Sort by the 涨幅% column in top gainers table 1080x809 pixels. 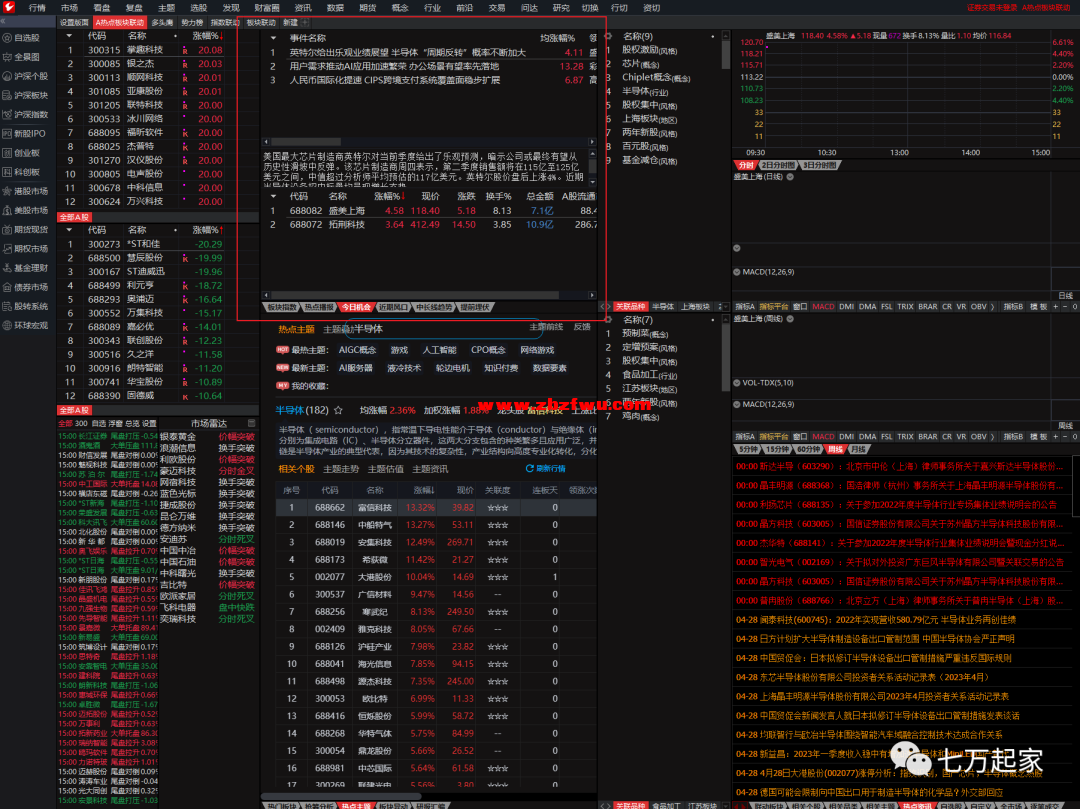tap(207, 36)
